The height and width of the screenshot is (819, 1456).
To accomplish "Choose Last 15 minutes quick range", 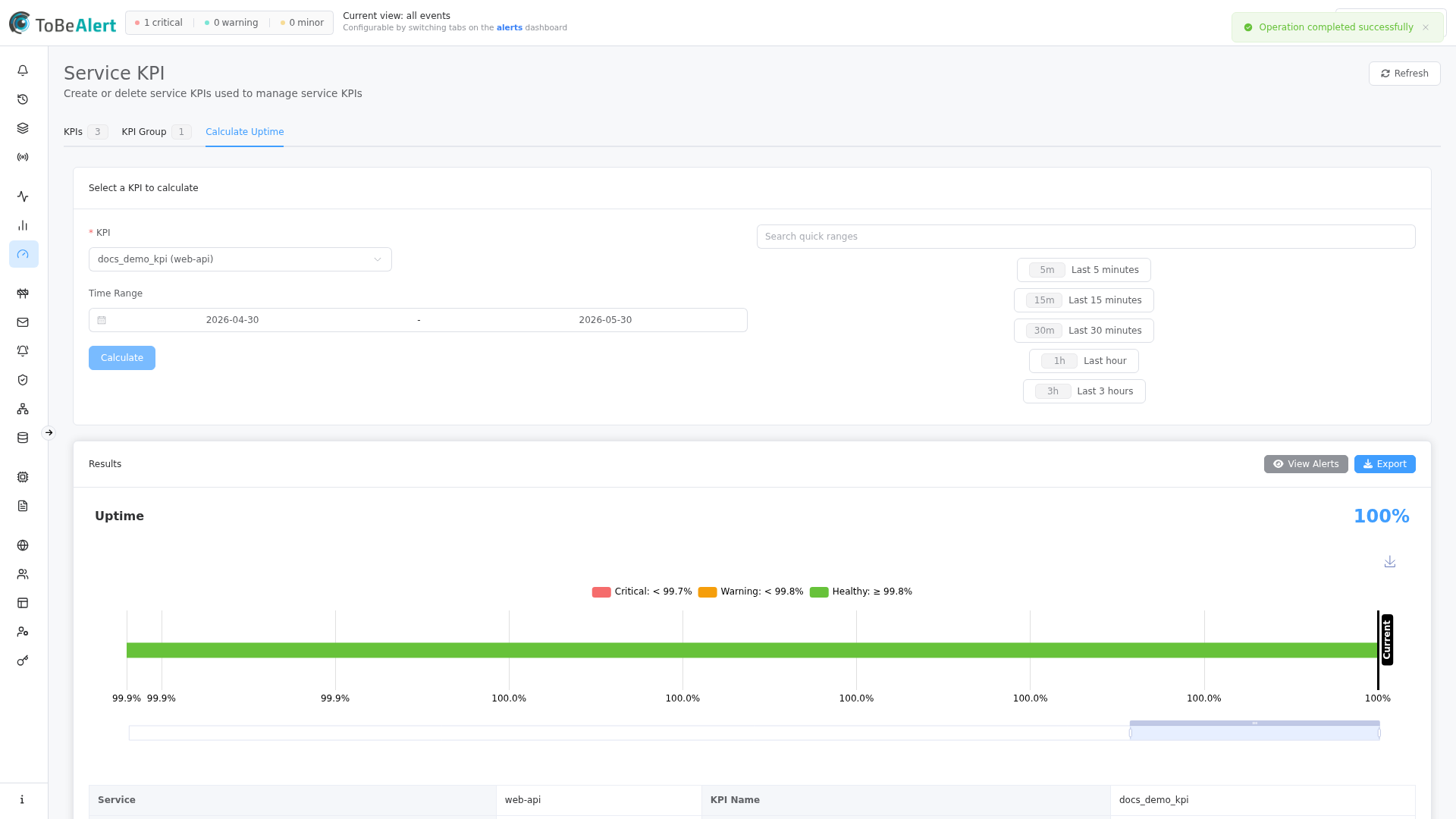I will [x=1084, y=300].
